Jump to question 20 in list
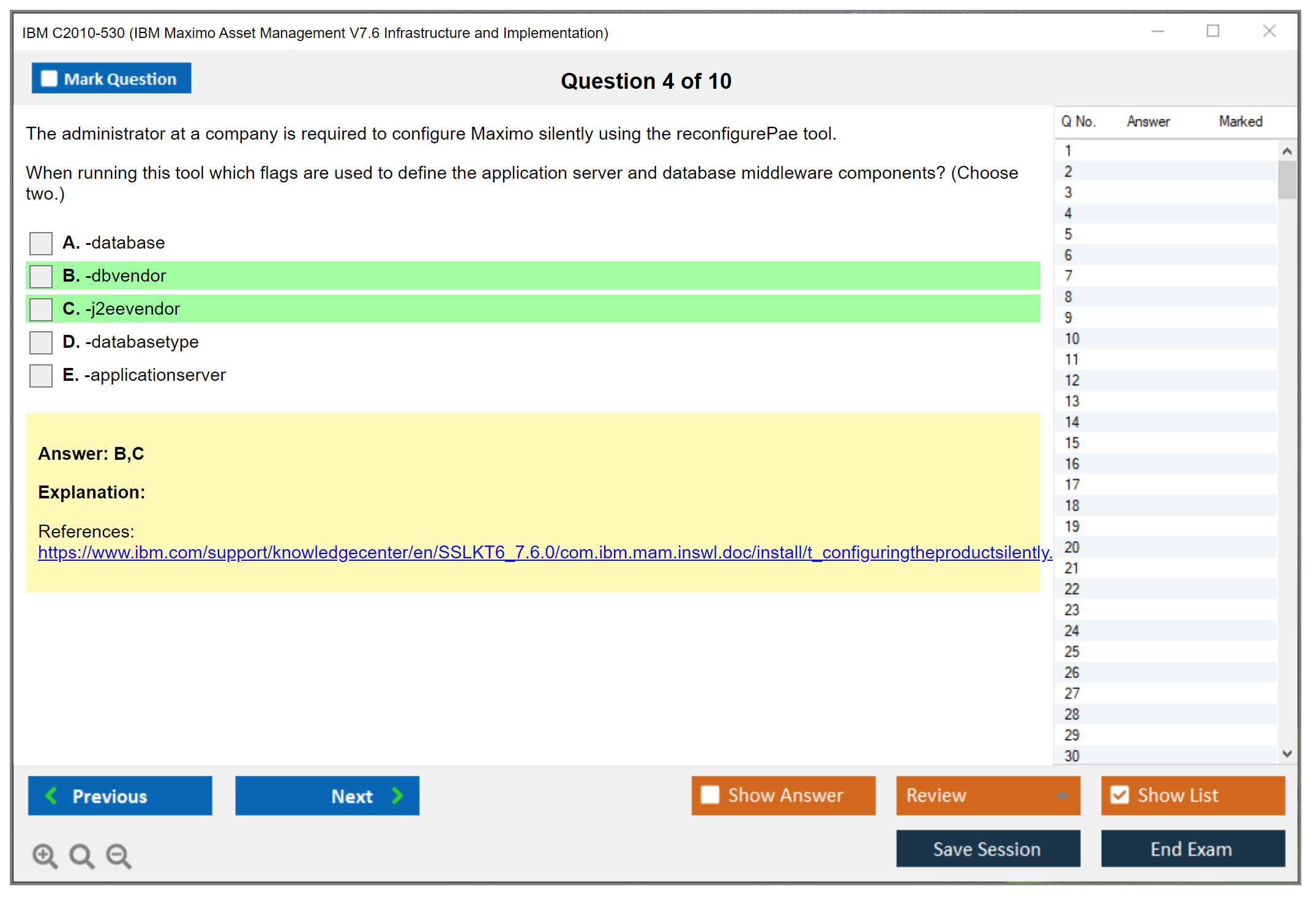Image resolution: width=1316 pixels, height=900 pixels. (x=1072, y=547)
